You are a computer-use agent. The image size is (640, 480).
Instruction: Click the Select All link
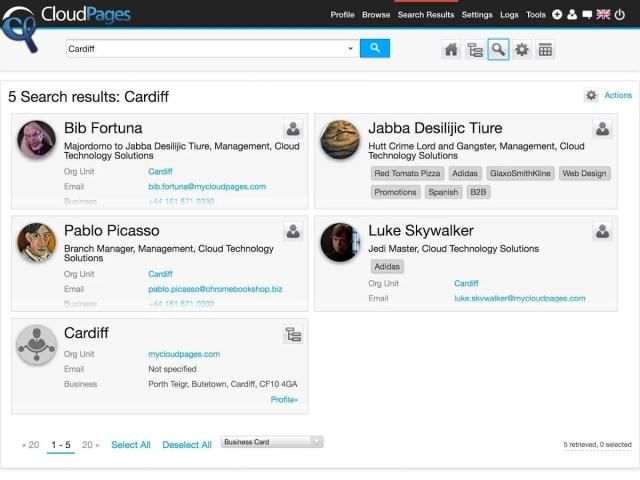131,445
